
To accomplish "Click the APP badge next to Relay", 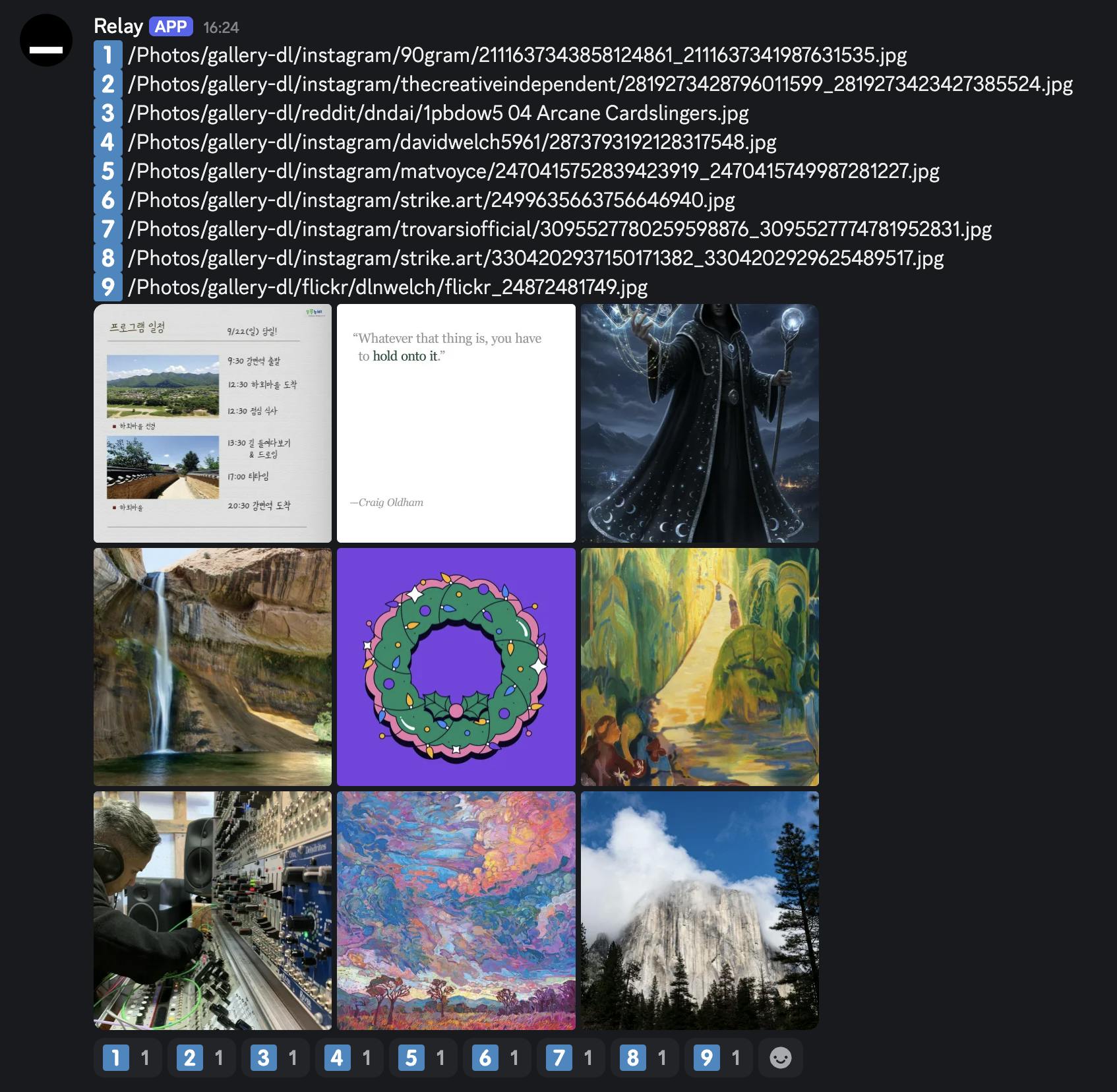I will (x=171, y=26).
